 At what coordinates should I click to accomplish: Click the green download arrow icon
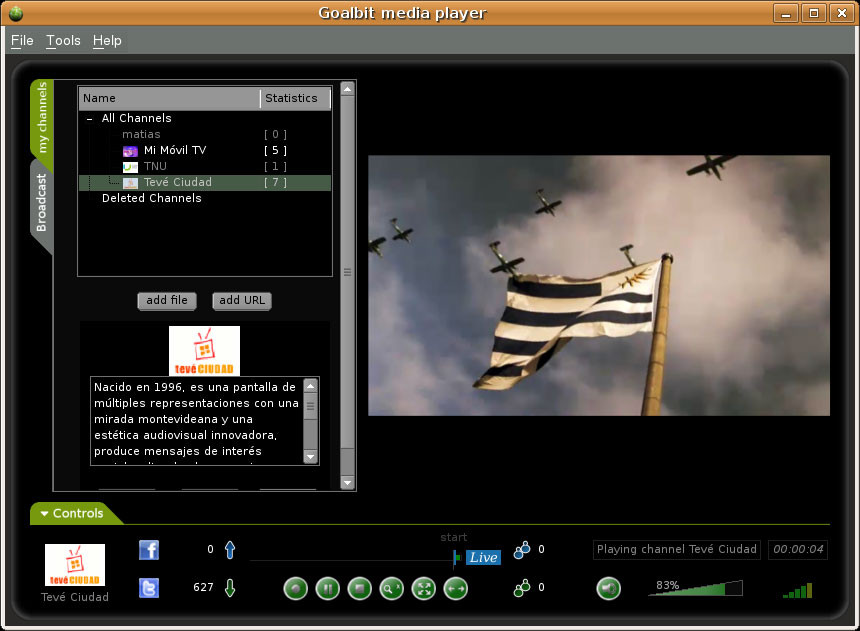pyautogui.click(x=230, y=588)
